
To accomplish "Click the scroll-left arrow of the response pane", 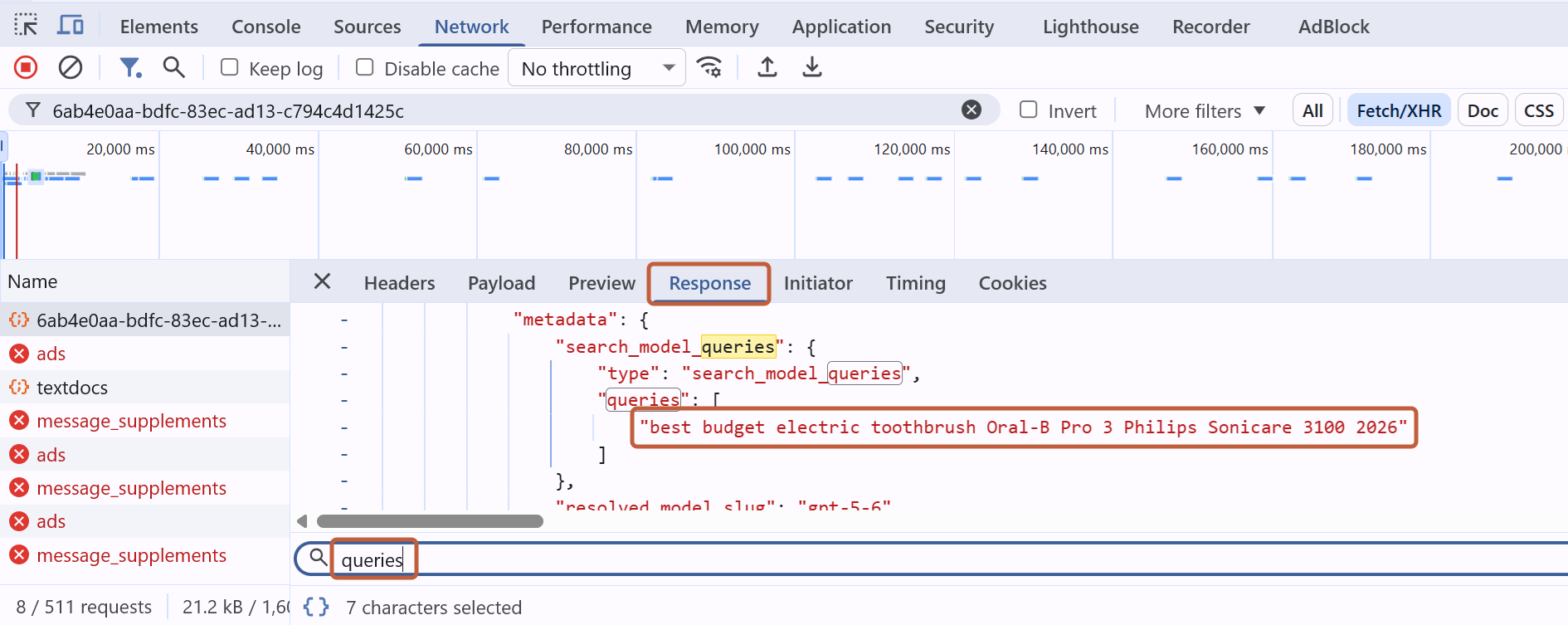I will (302, 521).
